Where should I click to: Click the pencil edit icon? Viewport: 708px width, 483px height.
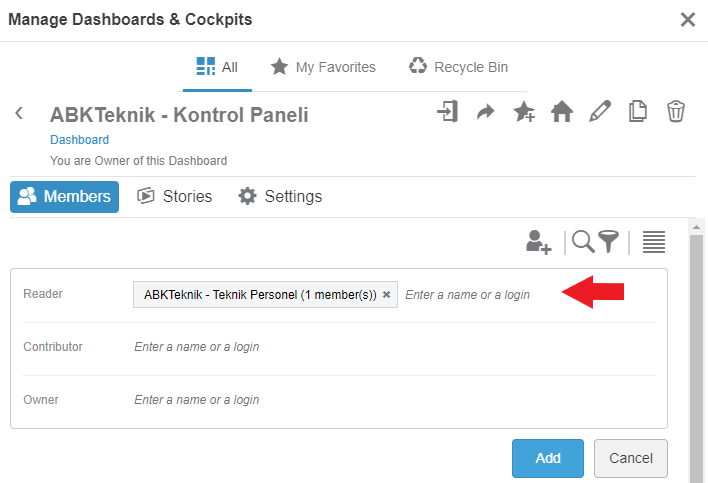pyautogui.click(x=600, y=112)
